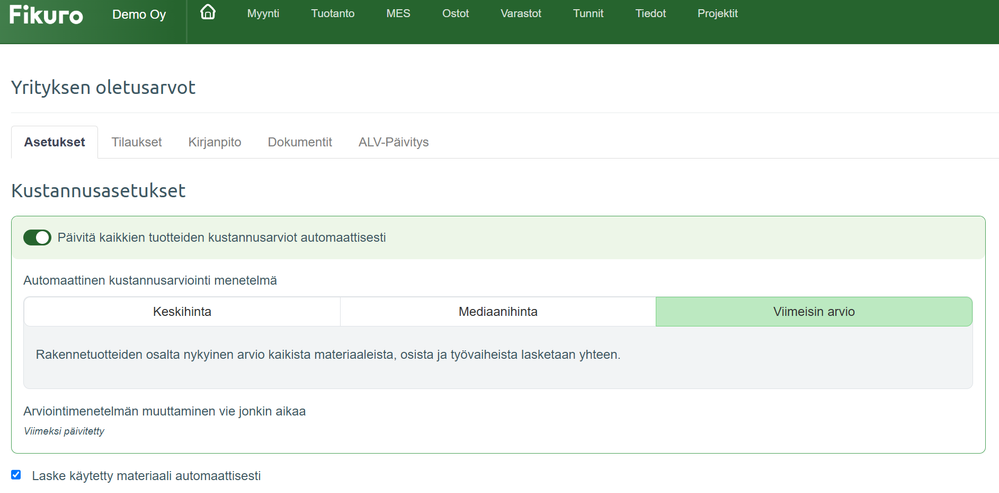Click the Arviointimenetelmän muuttaminen vie jonkin aikaa note
The image size is (999, 493).
164,411
